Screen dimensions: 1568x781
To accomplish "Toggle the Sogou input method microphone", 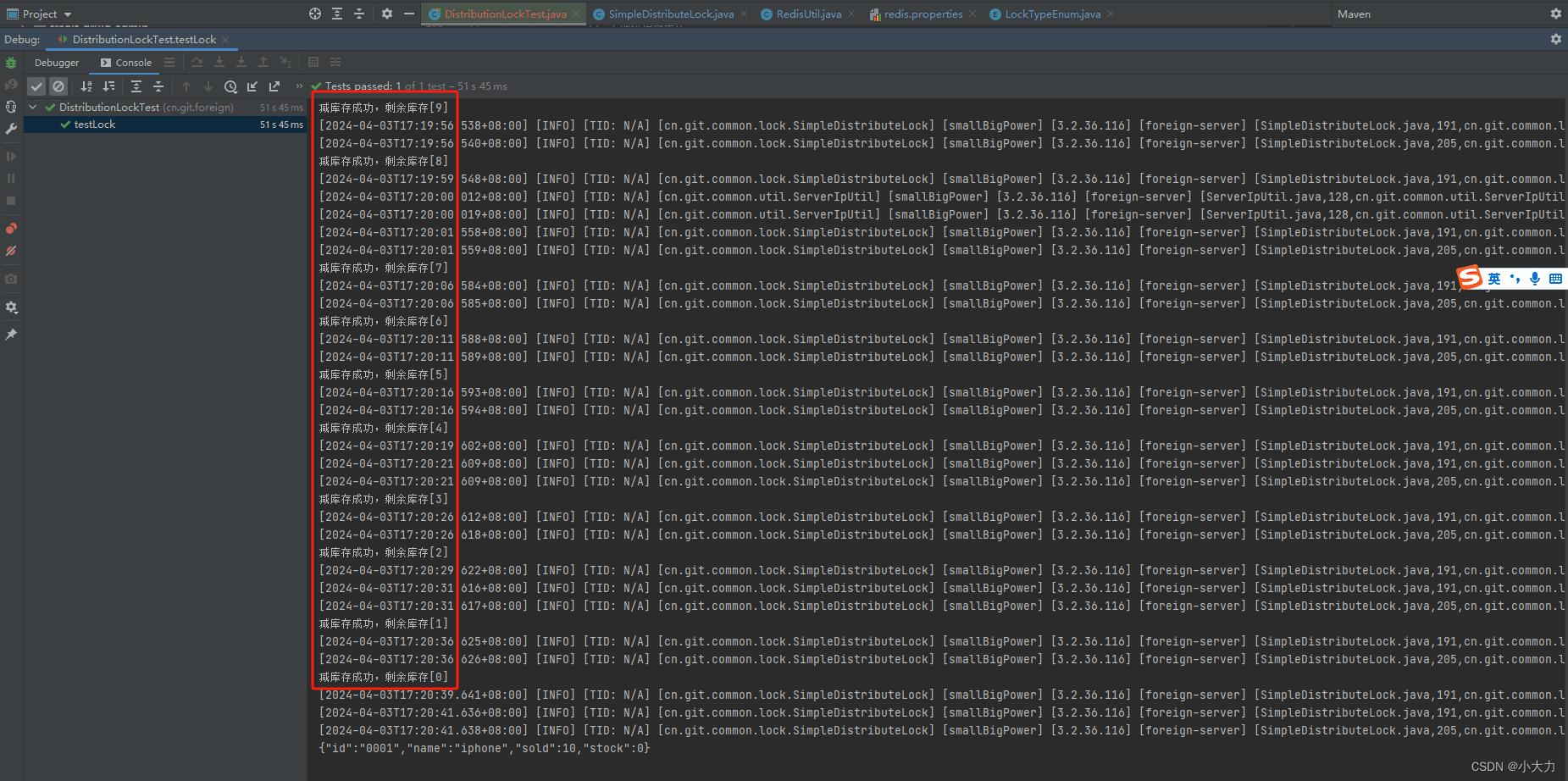I will tap(1535, 279).
